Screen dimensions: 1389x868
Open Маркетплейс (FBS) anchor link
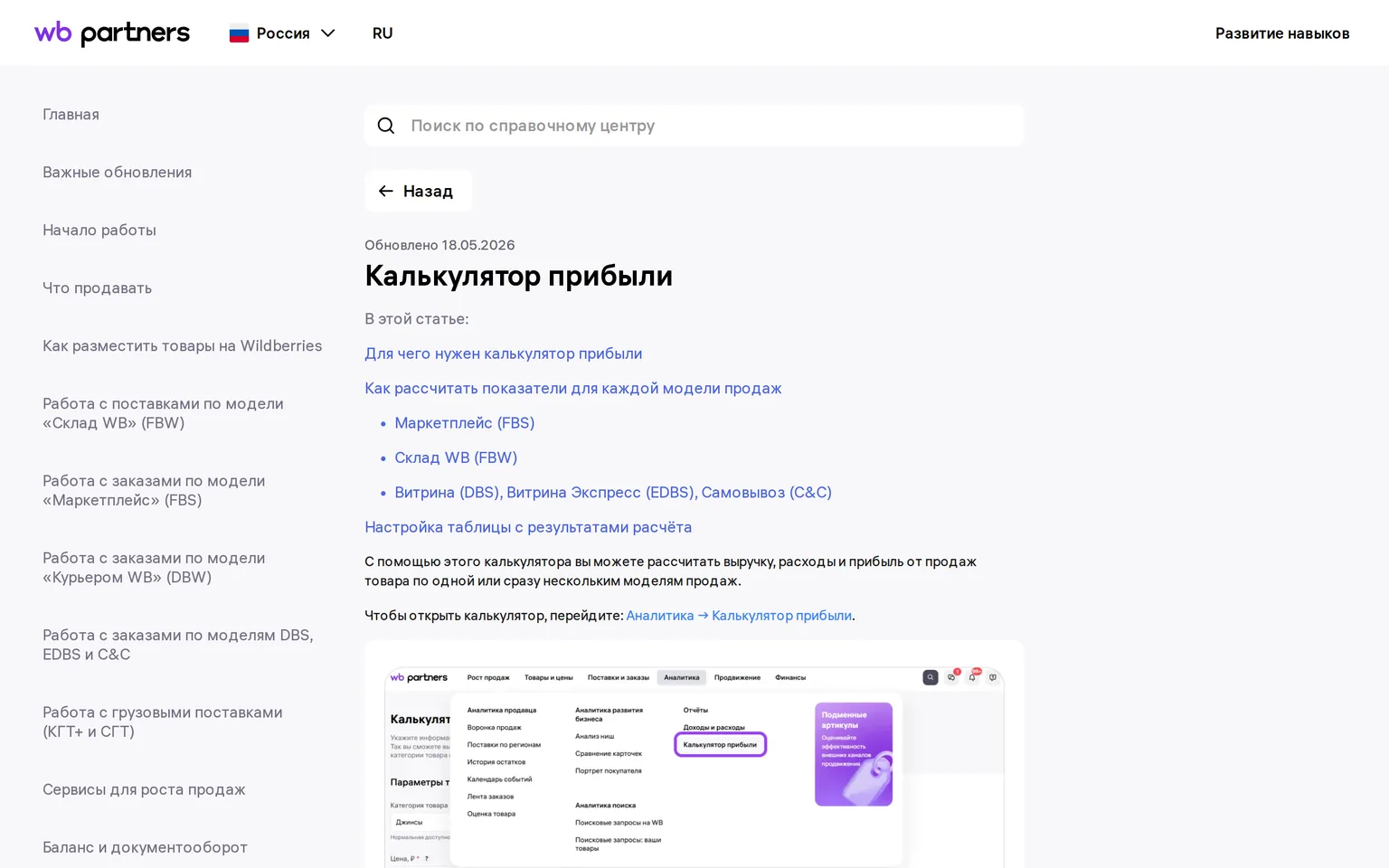464,422
